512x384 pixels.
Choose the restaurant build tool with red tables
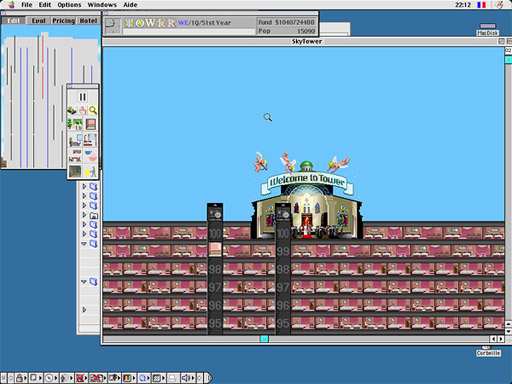click(75, 156)
